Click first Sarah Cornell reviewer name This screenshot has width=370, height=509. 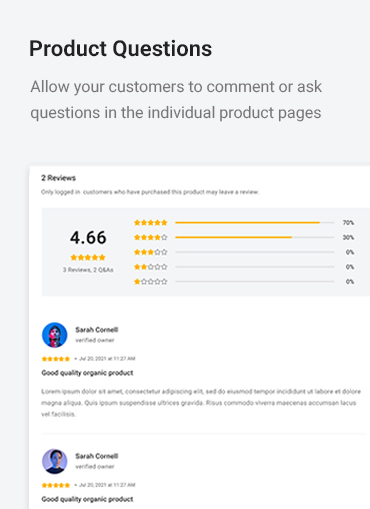point(97,330)
